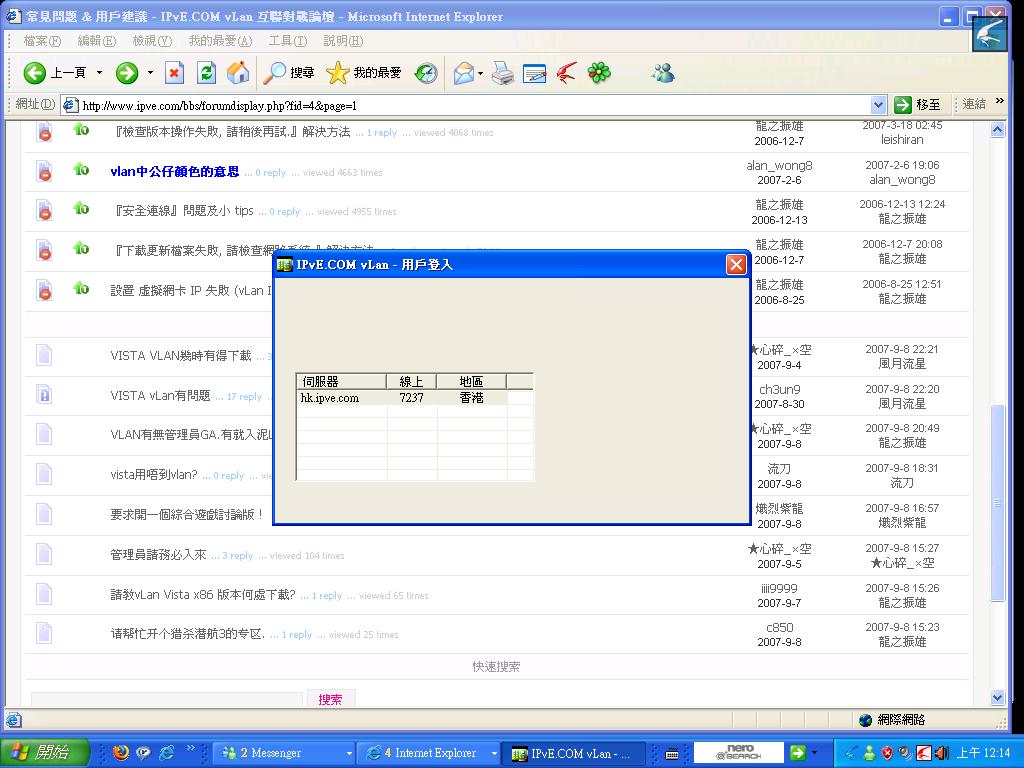1024x768 pixels.
Task: Open the volume icon in system tray
Action: tap(941, 752)
